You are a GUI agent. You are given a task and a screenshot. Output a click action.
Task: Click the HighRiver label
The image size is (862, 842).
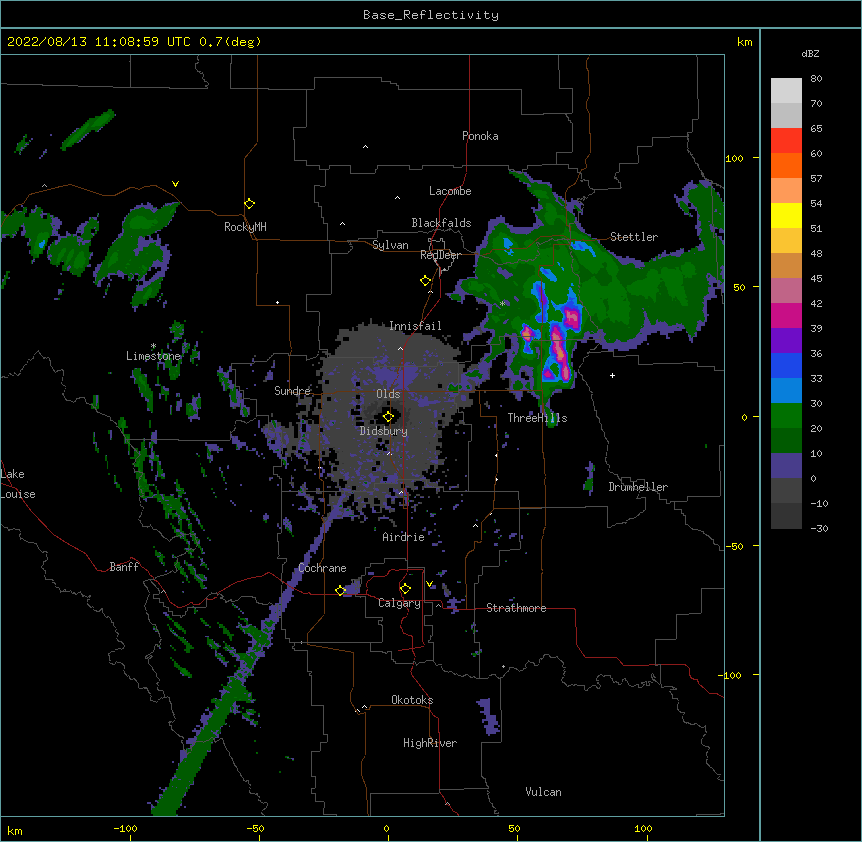click(x=430, y=743)
